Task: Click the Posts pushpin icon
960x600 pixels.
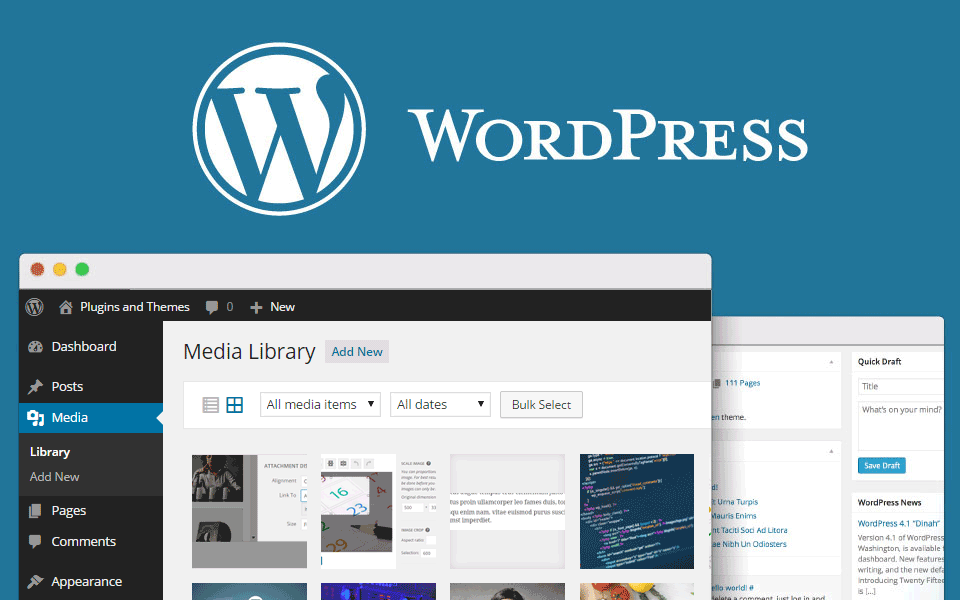Action: coord(36,387)
